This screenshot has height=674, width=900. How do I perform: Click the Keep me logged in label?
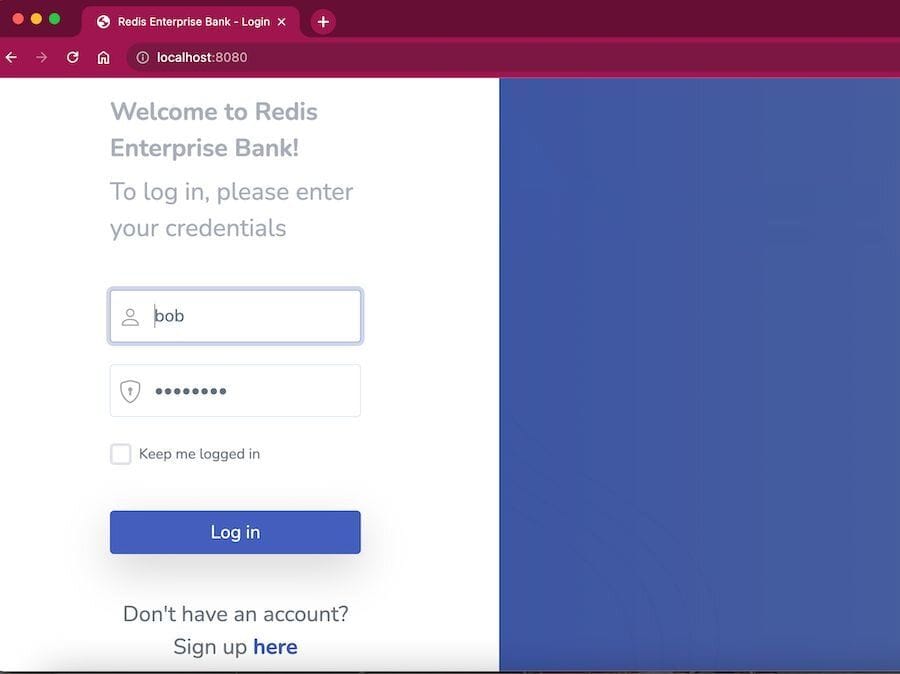coord(199,453)
